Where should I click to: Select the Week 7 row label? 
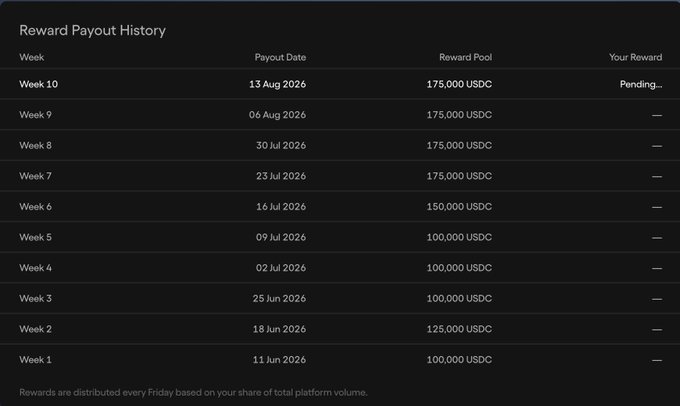coord(35,176)
